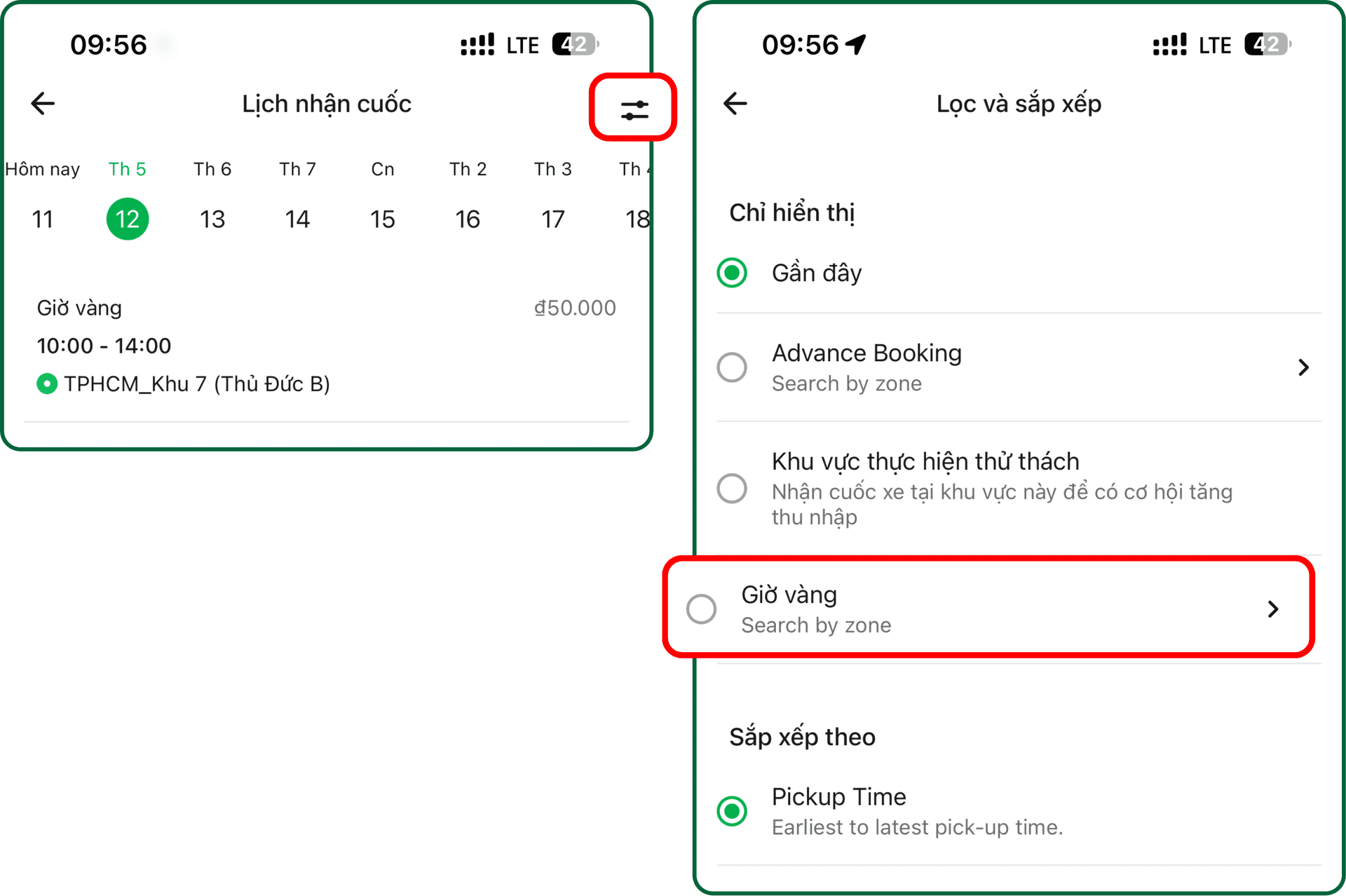Image resolution: width=1346 pixels, height=896 pixels.
Task: Tap the location arrow beside right clock
Action: [856, 44]
